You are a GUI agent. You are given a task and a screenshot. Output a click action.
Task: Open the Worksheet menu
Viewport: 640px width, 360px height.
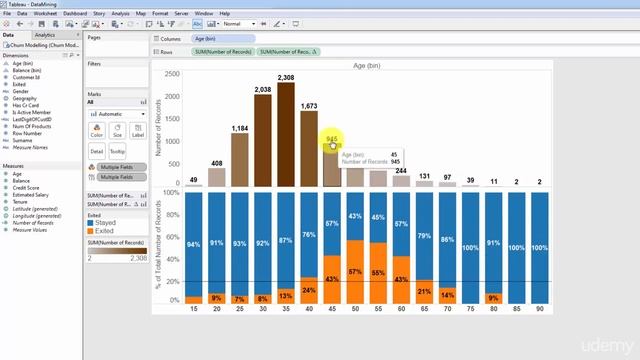click(45, 13)
